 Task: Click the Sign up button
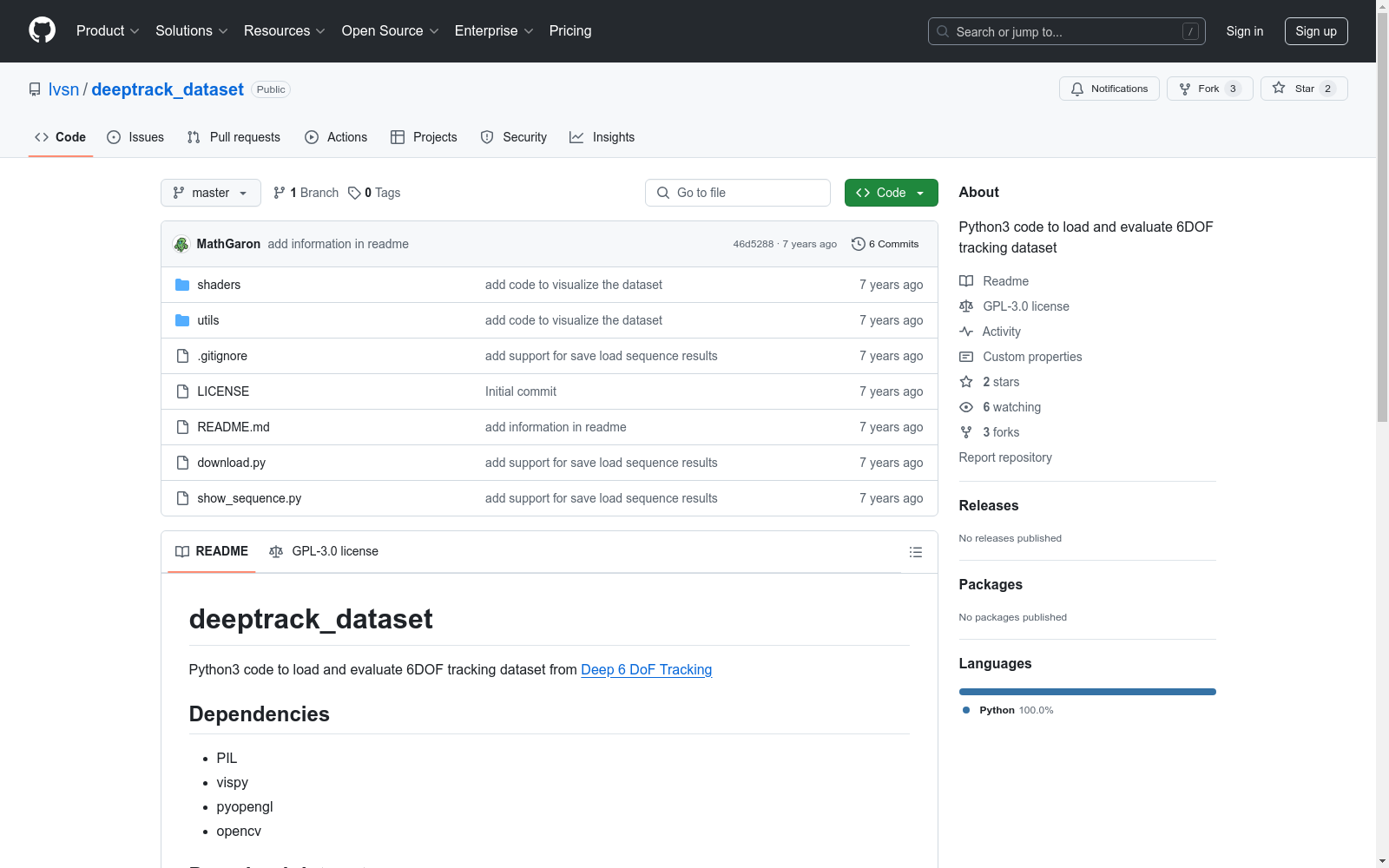pos(1316,31)
